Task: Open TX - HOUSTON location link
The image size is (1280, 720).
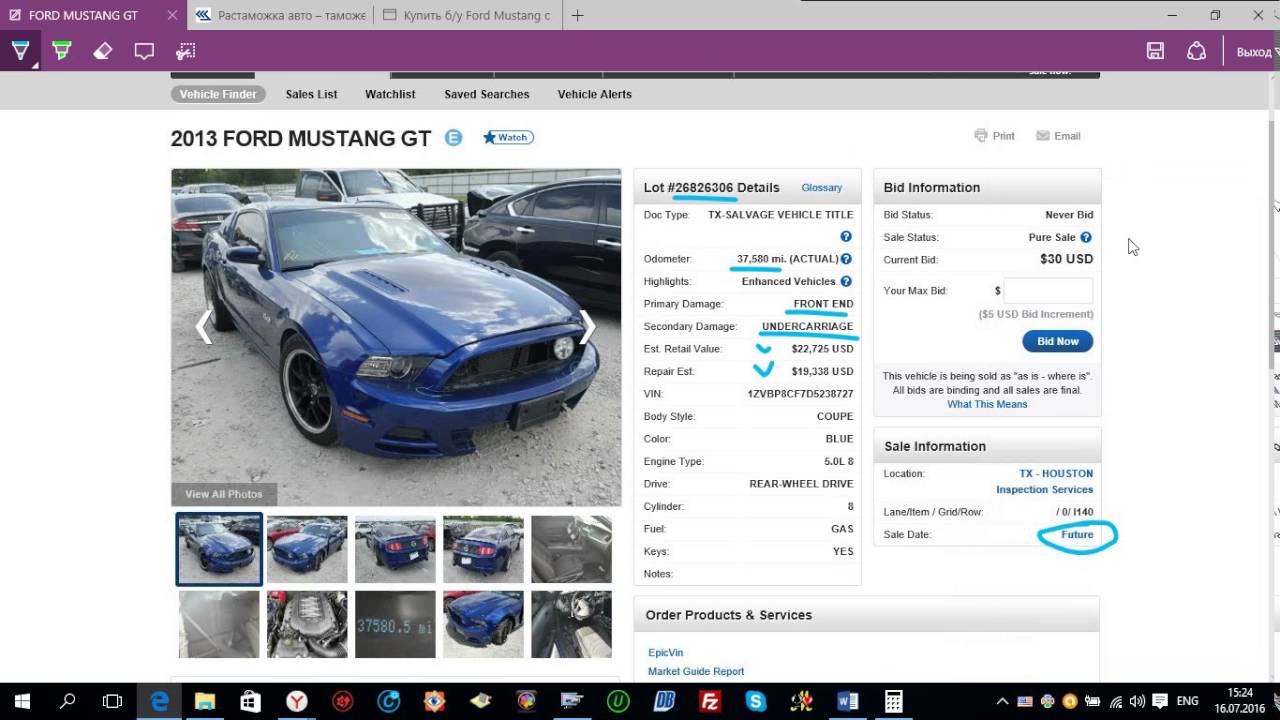Action: click(x=1056, y=474)
